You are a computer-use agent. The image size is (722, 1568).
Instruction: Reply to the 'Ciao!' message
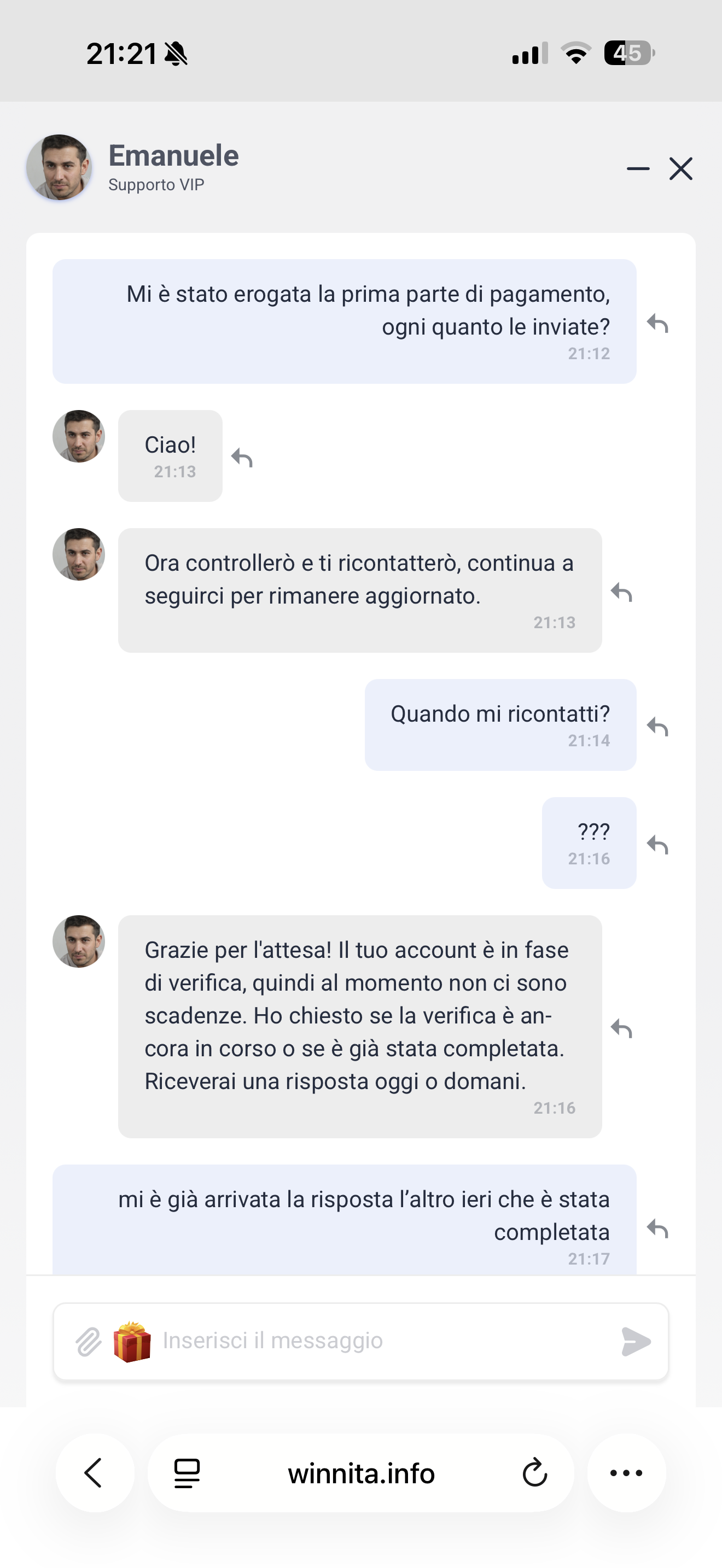click(x=242, y=458)
